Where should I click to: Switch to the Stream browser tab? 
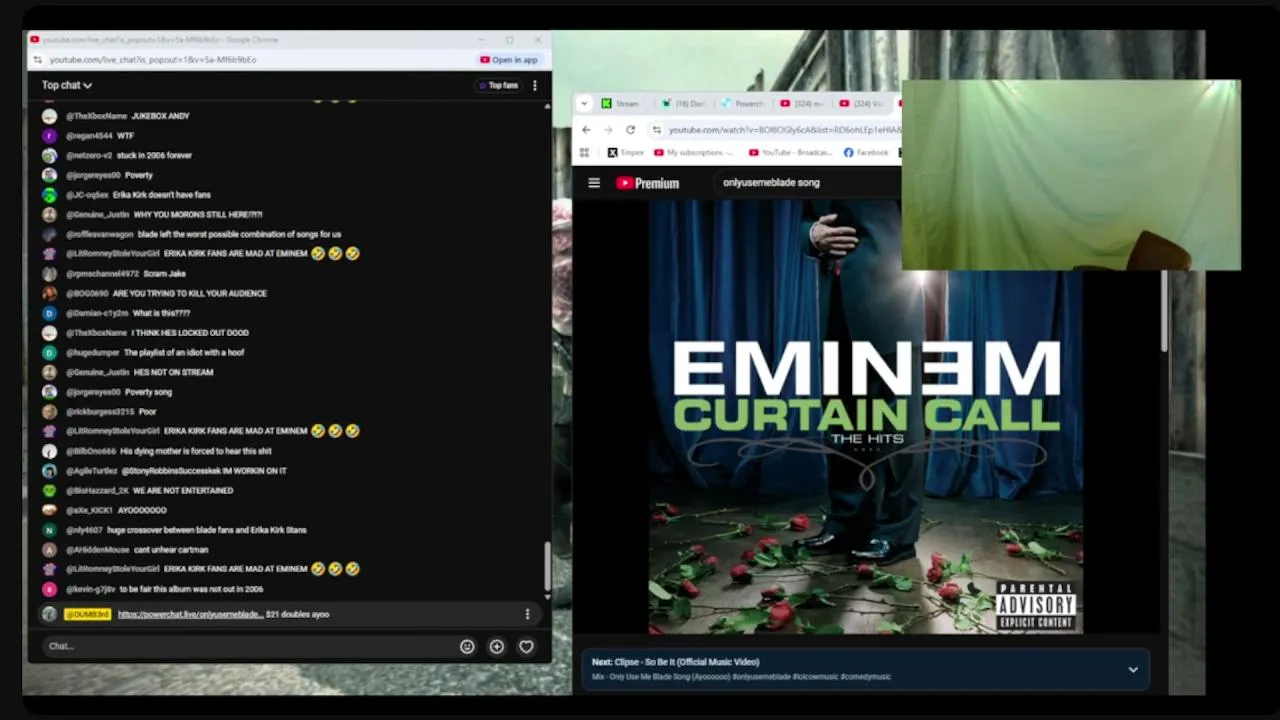coord(622,103)
